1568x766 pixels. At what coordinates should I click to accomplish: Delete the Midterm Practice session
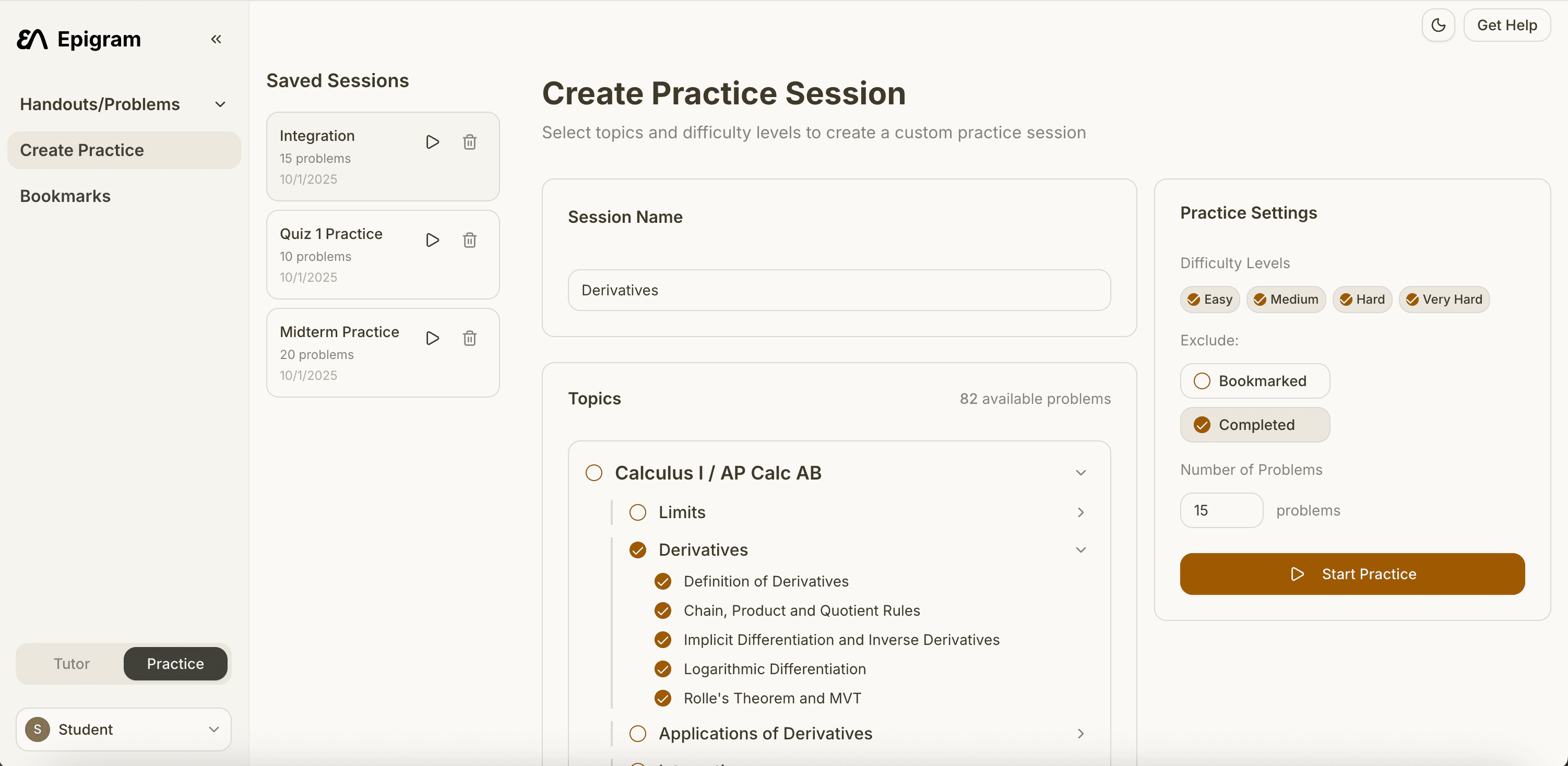click(x=469, y=338)
